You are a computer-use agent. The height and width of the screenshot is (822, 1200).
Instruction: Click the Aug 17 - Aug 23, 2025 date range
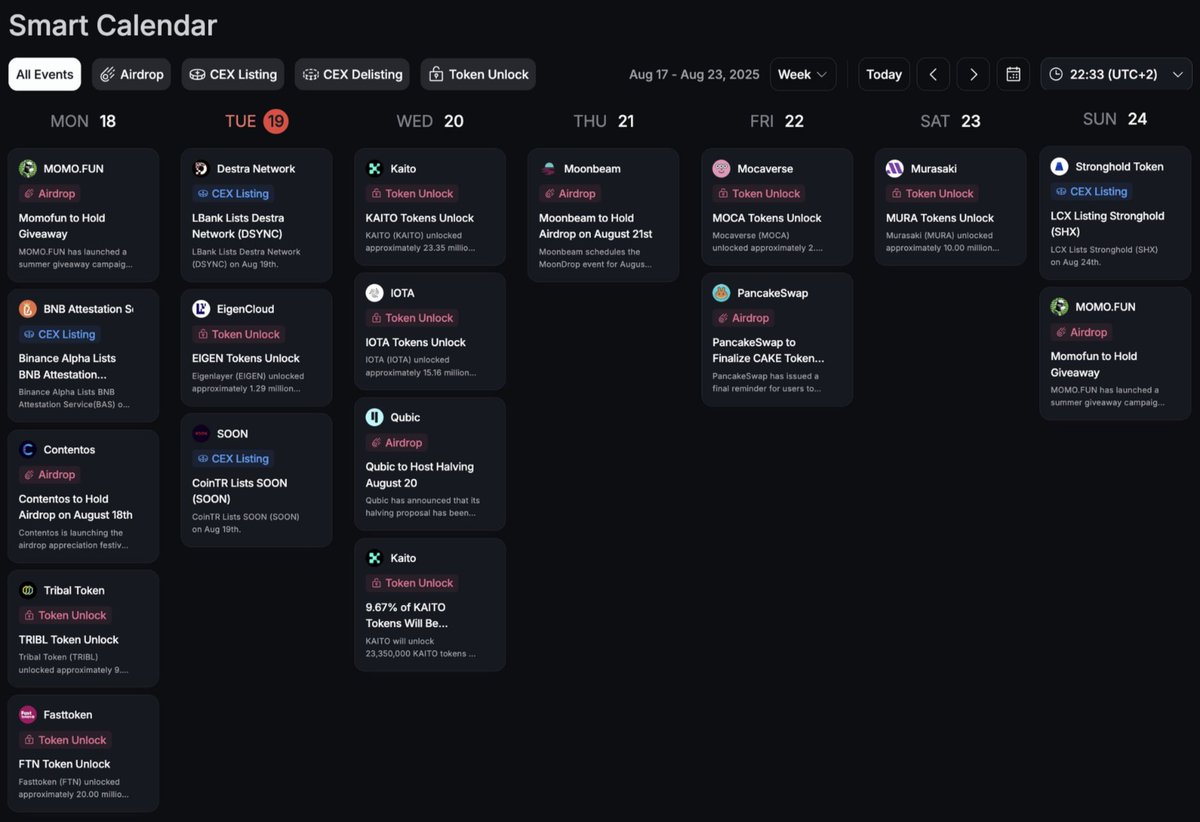coord(694,74)
